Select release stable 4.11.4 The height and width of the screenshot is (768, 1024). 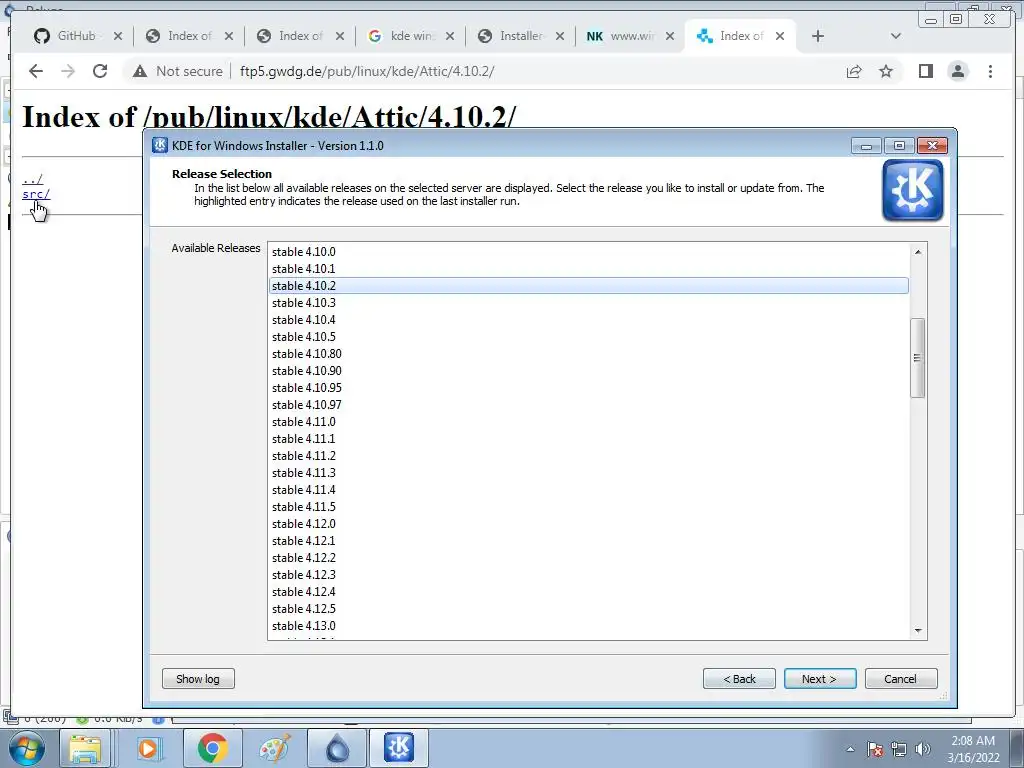coord(588,489)
